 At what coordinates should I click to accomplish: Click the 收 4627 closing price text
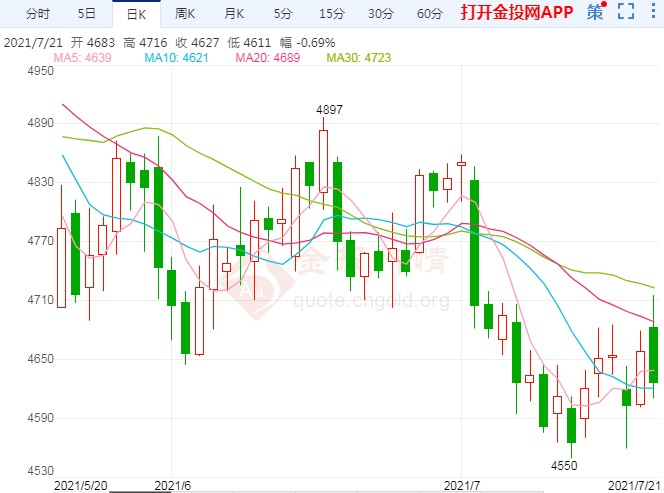197,43
